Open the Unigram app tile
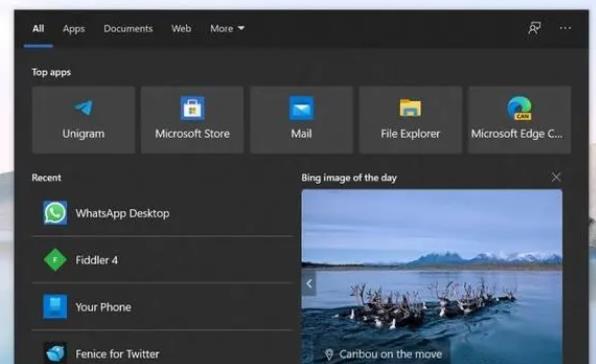This screenshot has height=364, width=596. pyautogui.click(x=84, y=120)
